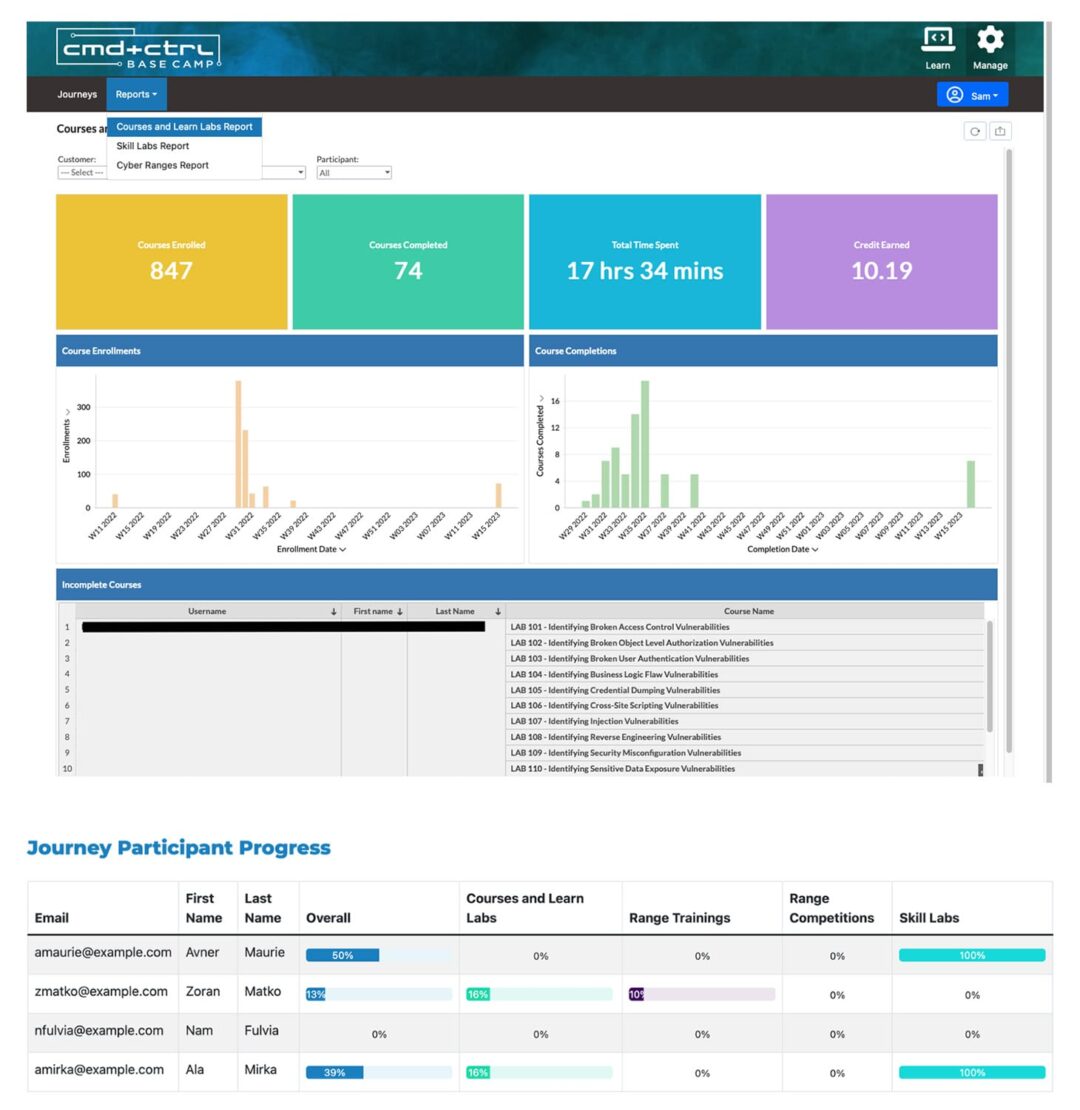Click the cmd+ctrl Base Camp logo
The image size is (1080, 1110).
click(x=137, y=47)
